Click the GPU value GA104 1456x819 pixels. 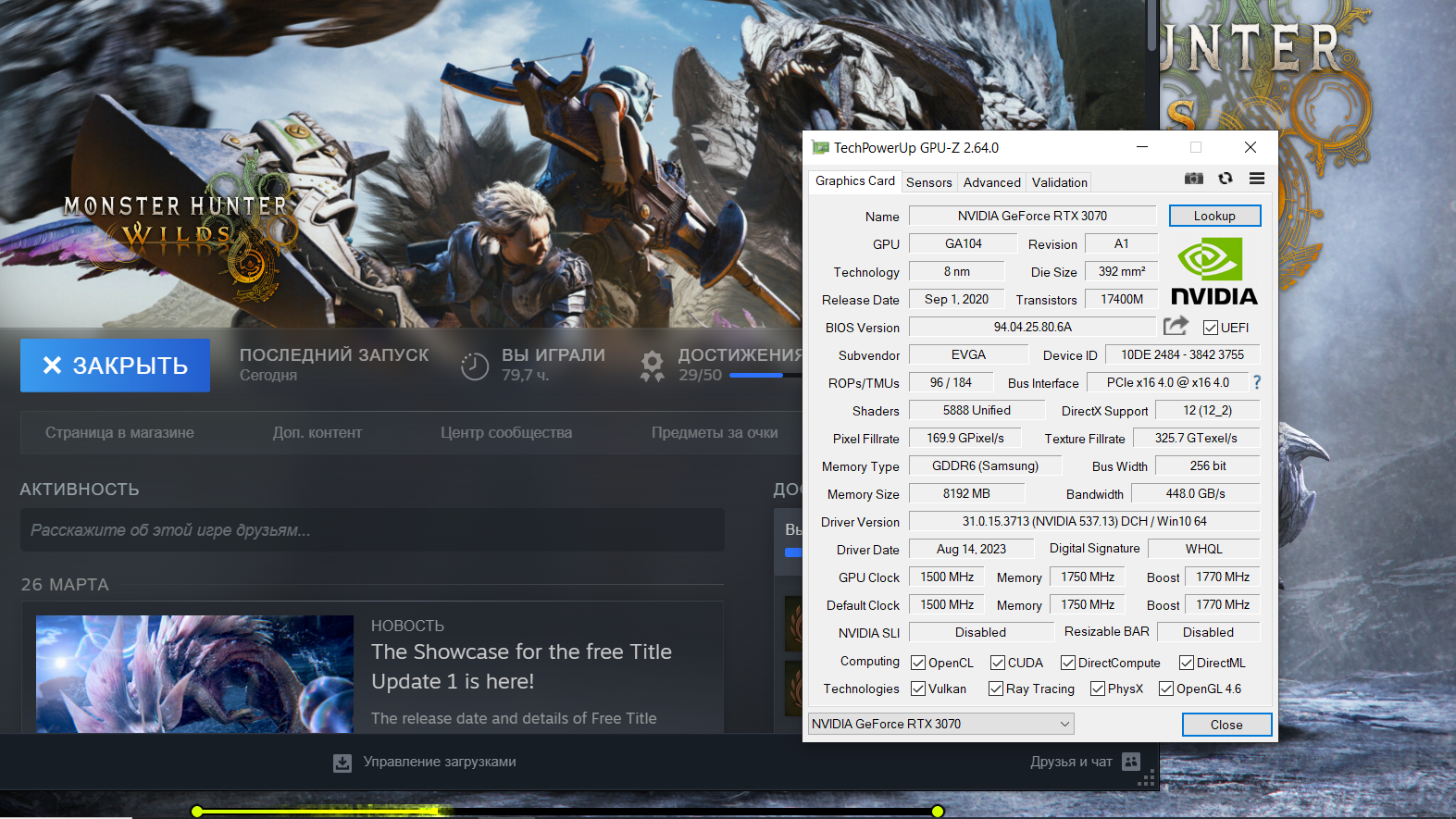[963, 243]
